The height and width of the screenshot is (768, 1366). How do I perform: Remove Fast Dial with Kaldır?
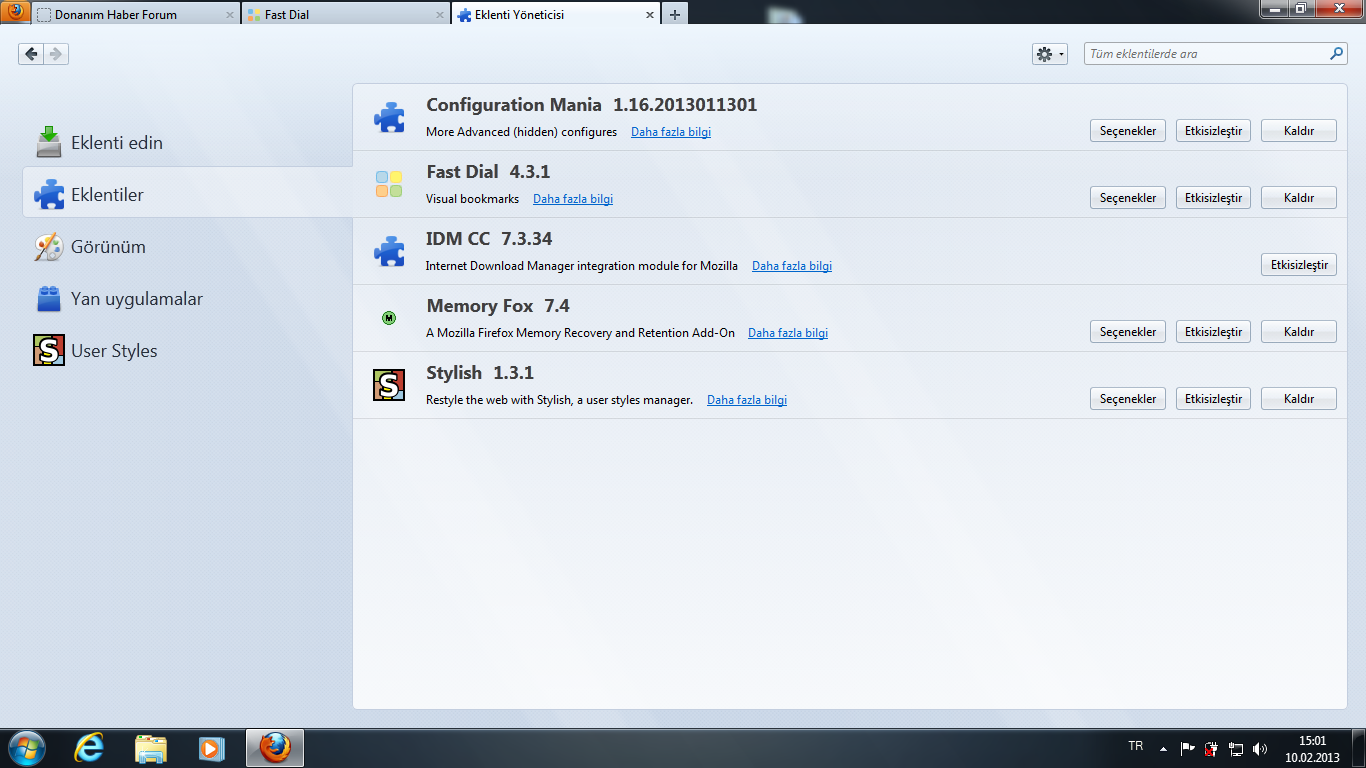[x=1299, y=198]
